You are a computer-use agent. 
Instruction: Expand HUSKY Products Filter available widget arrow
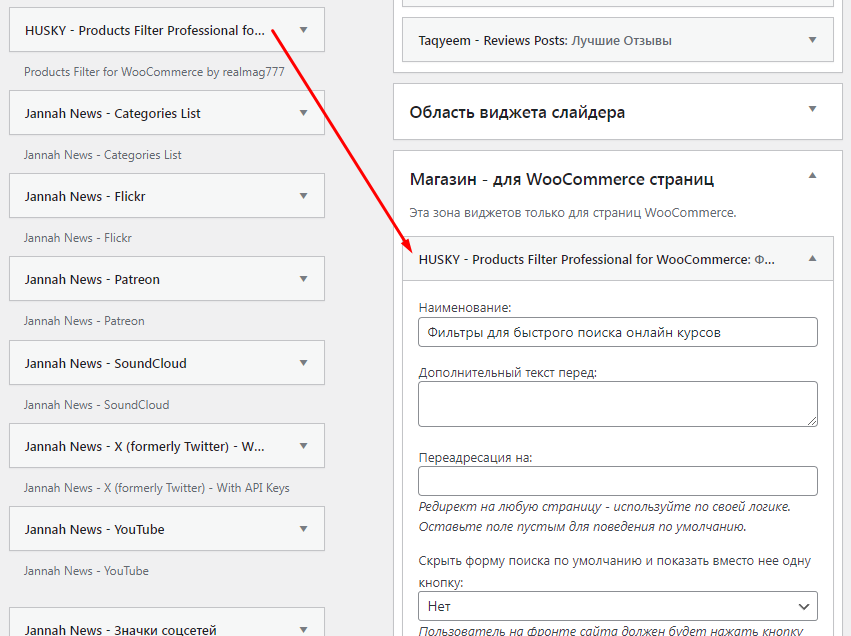[304, 30]
